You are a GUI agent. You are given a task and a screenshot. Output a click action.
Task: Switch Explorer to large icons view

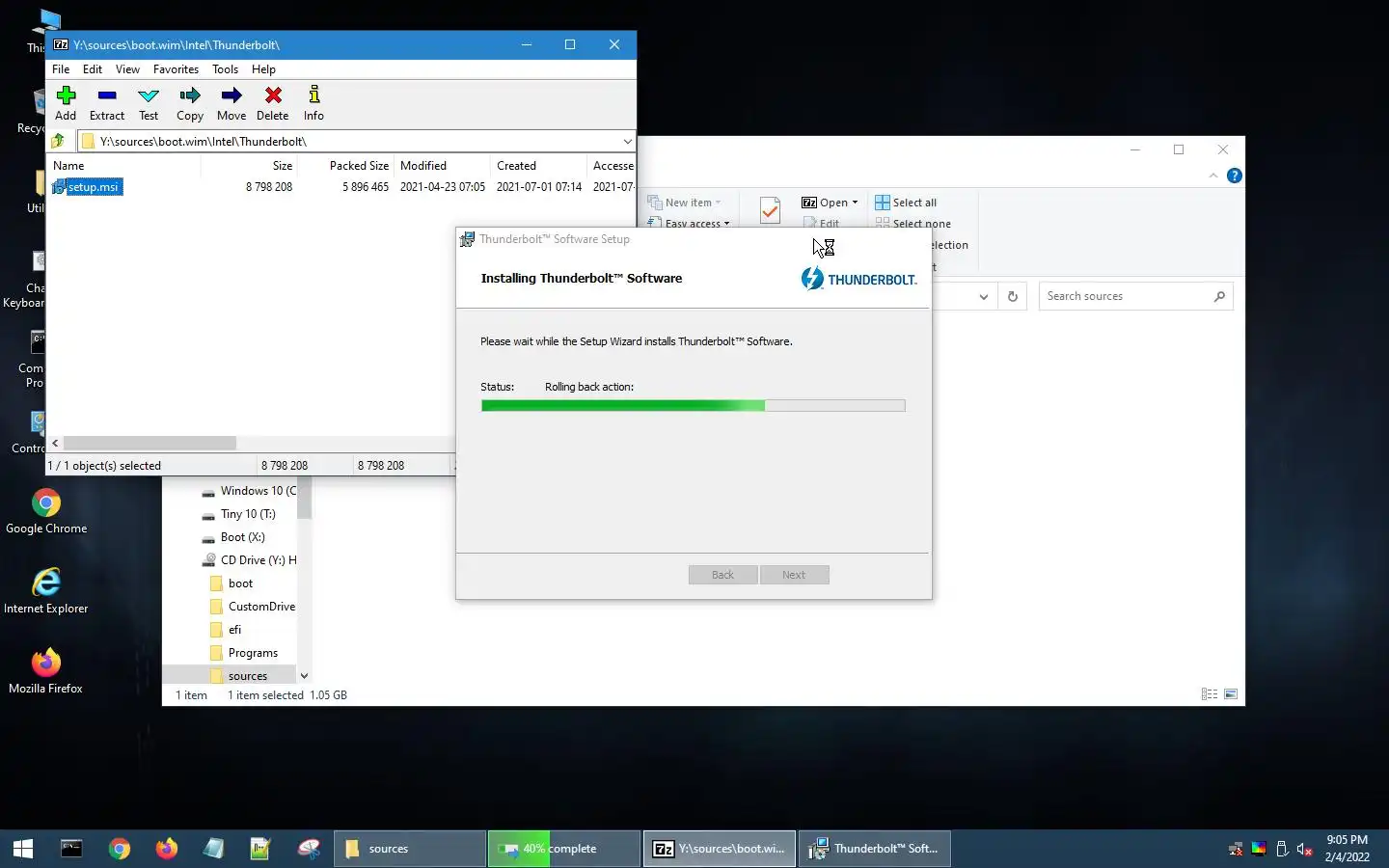1231,694
